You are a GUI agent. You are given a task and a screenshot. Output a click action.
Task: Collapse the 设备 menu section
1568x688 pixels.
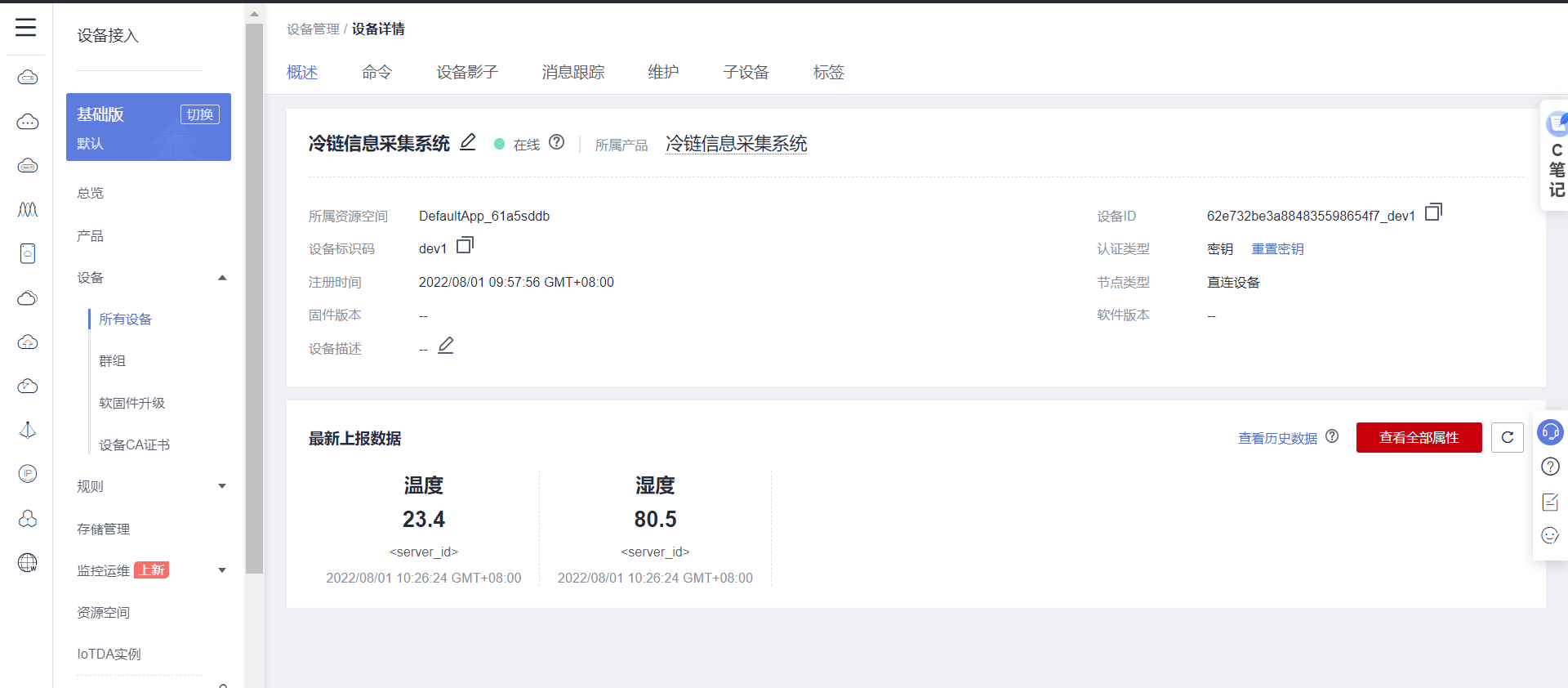point(222,278)
